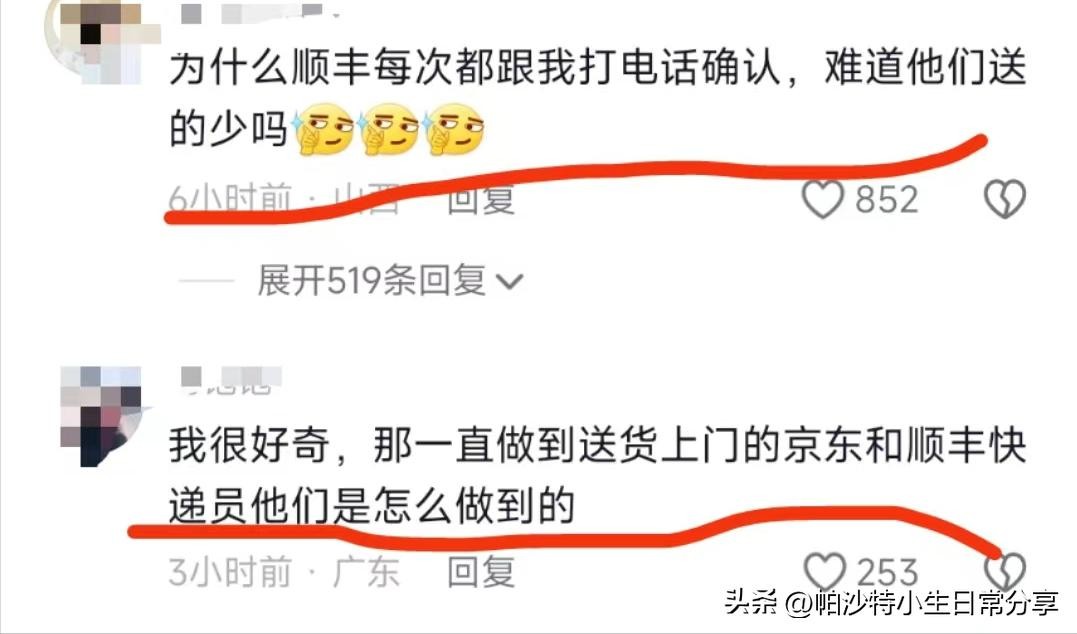Screen dimensions: 1077x634
Task: Reply to the Guangdong comment via 回复
Action: [481, 572]
